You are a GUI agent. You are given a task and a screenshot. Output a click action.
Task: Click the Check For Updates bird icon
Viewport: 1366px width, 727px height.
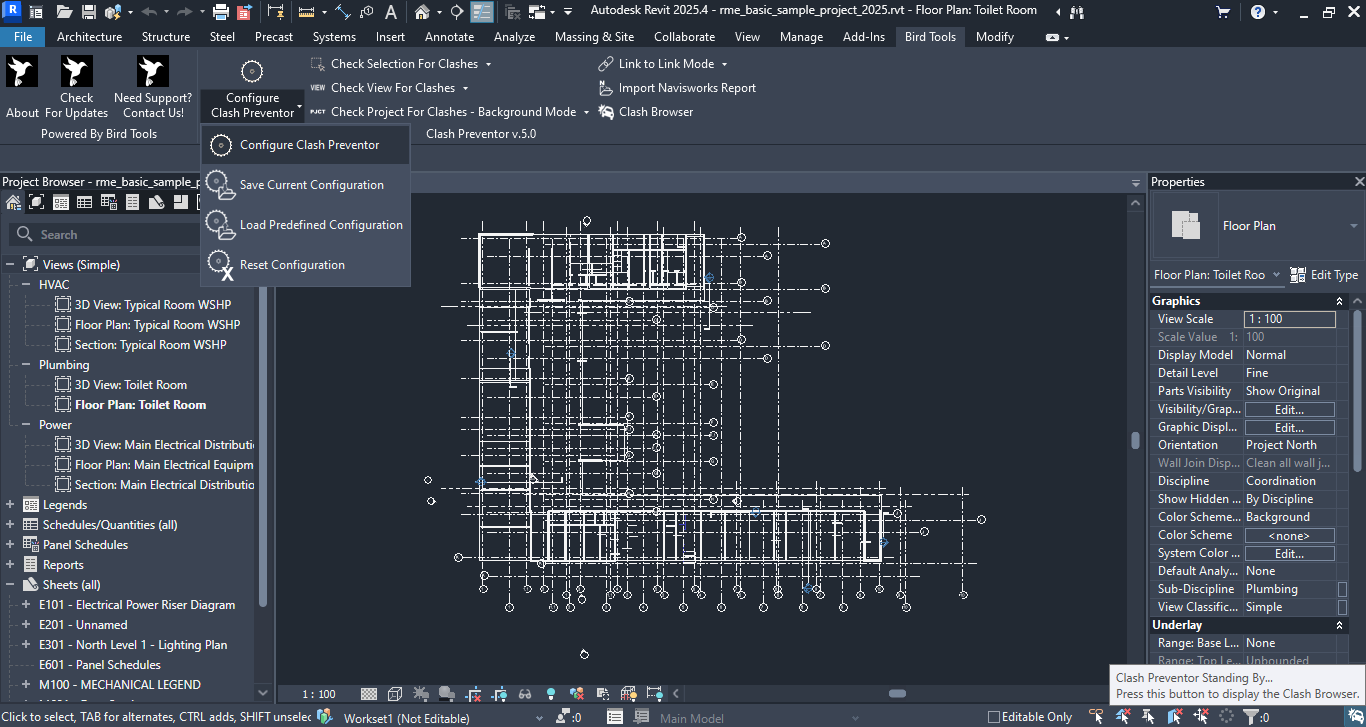77,73
